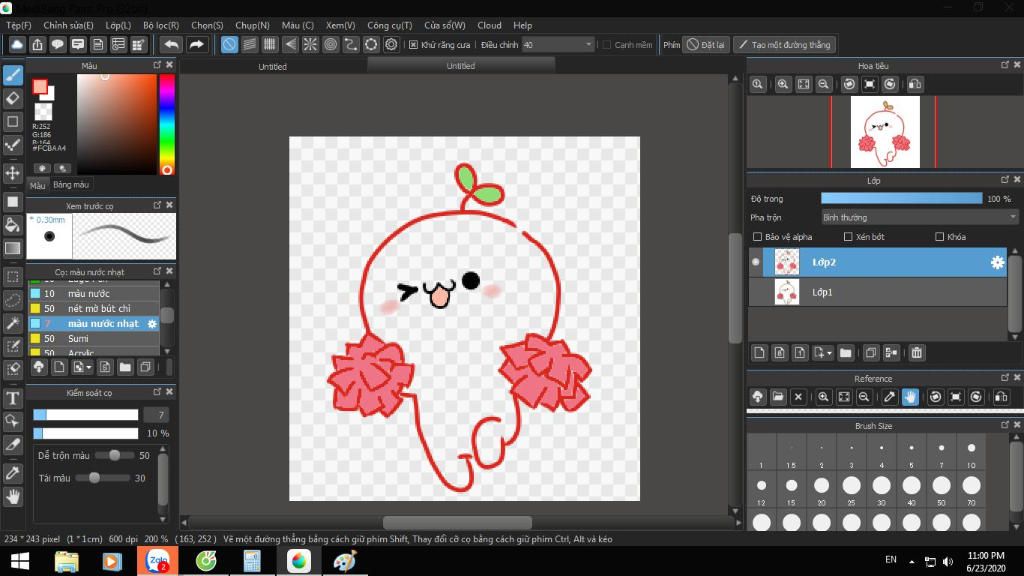This screenshot has height=576, width=1024.
Task: Click zoom out in the Hoa tiêu panel
Action: [824, 84]
